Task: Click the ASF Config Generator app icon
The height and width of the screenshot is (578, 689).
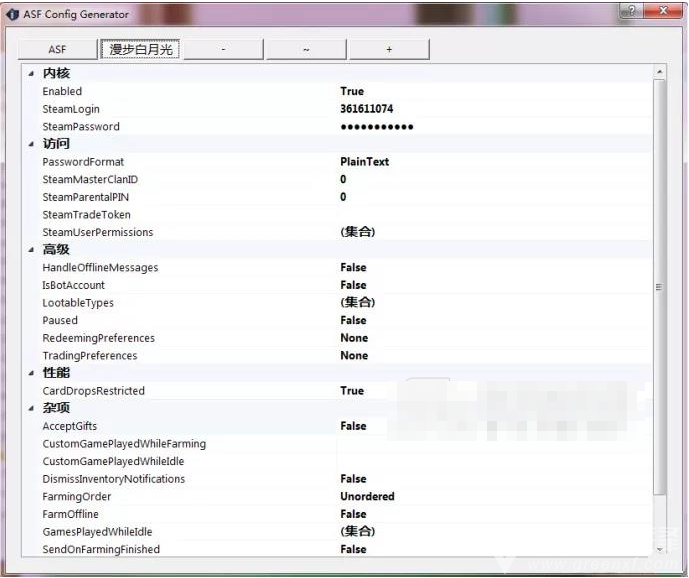Action: (12, 14)
